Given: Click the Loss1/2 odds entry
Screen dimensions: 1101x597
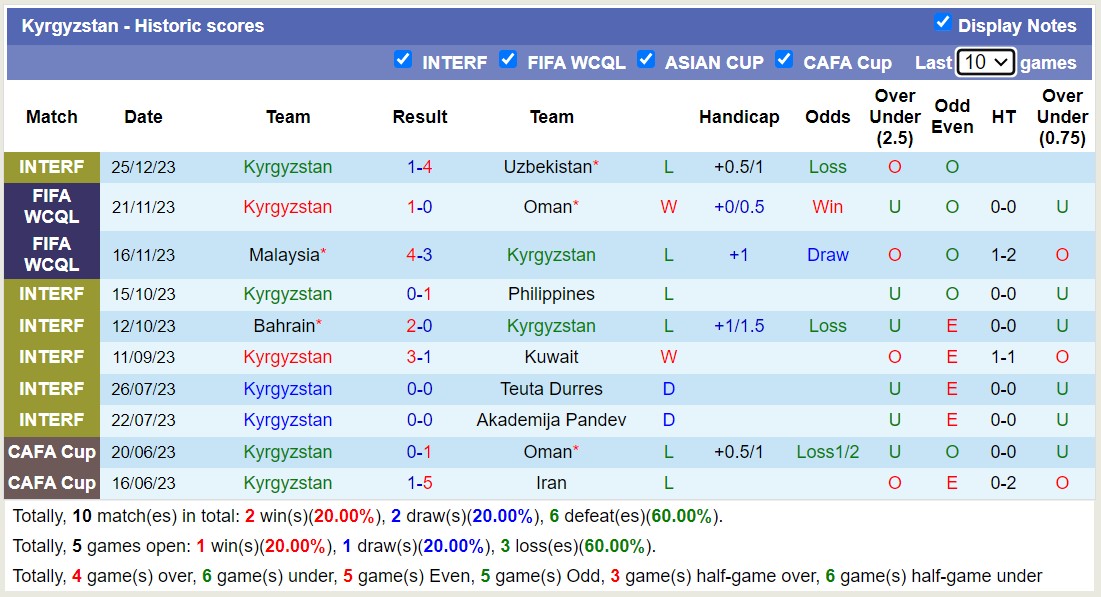Looking at the screenshot, I should coord(828,451).
